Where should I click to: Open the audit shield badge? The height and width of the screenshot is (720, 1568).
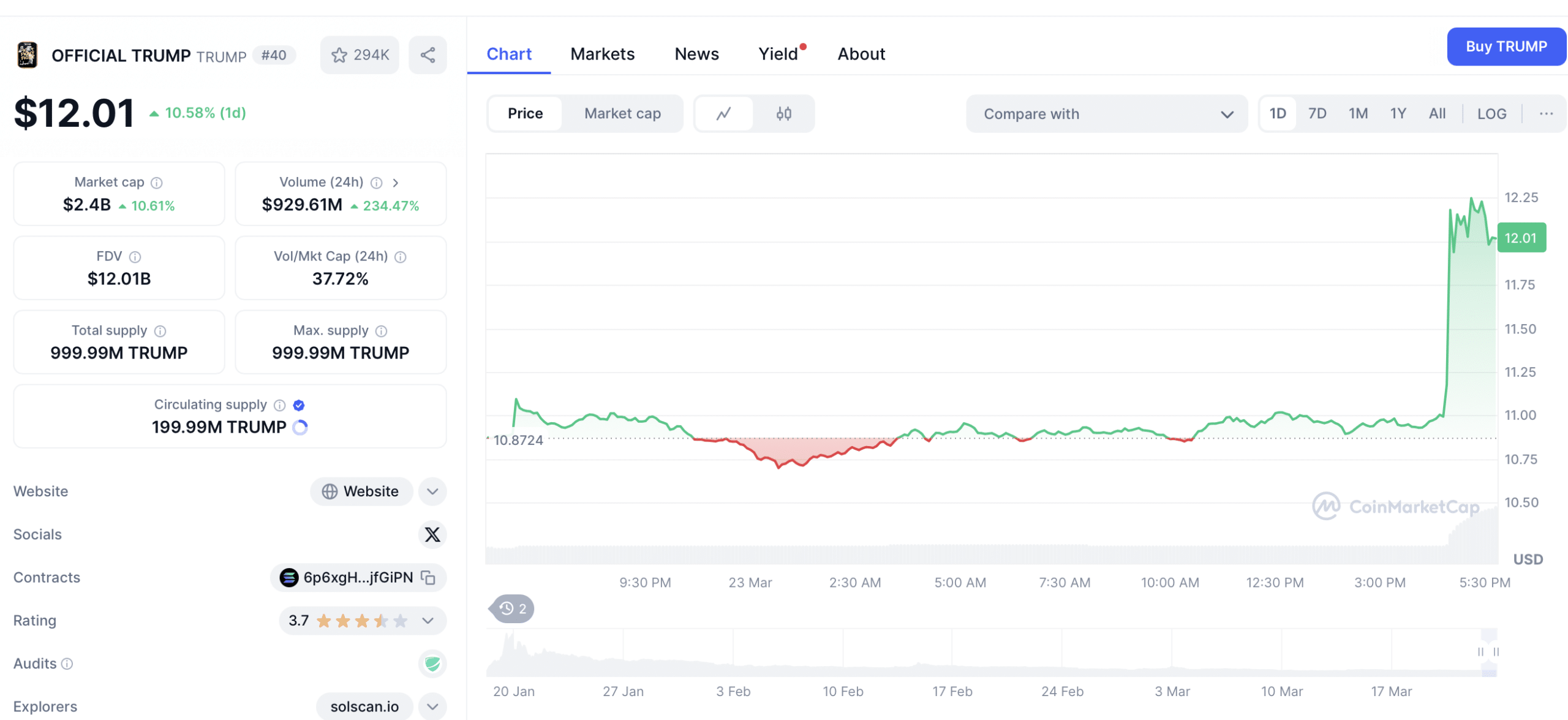point(432,664)
